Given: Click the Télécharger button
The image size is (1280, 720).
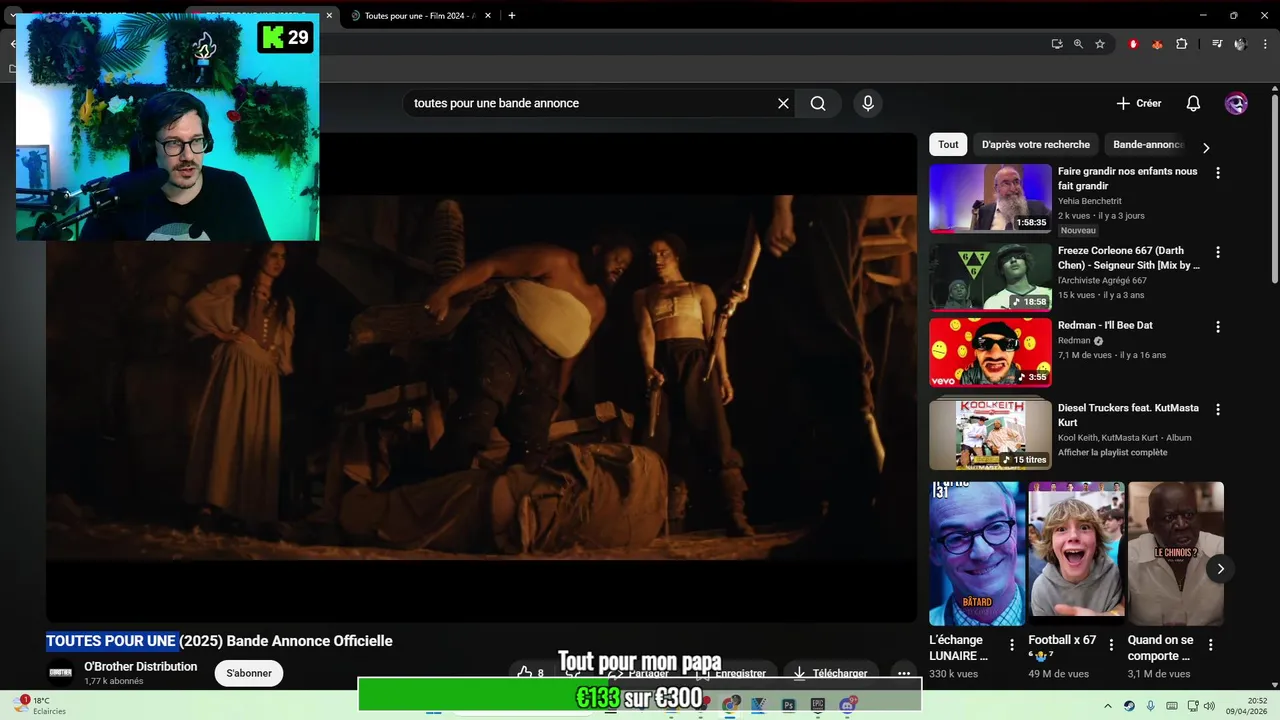Looking at the screenshot, I should point(830,673).
